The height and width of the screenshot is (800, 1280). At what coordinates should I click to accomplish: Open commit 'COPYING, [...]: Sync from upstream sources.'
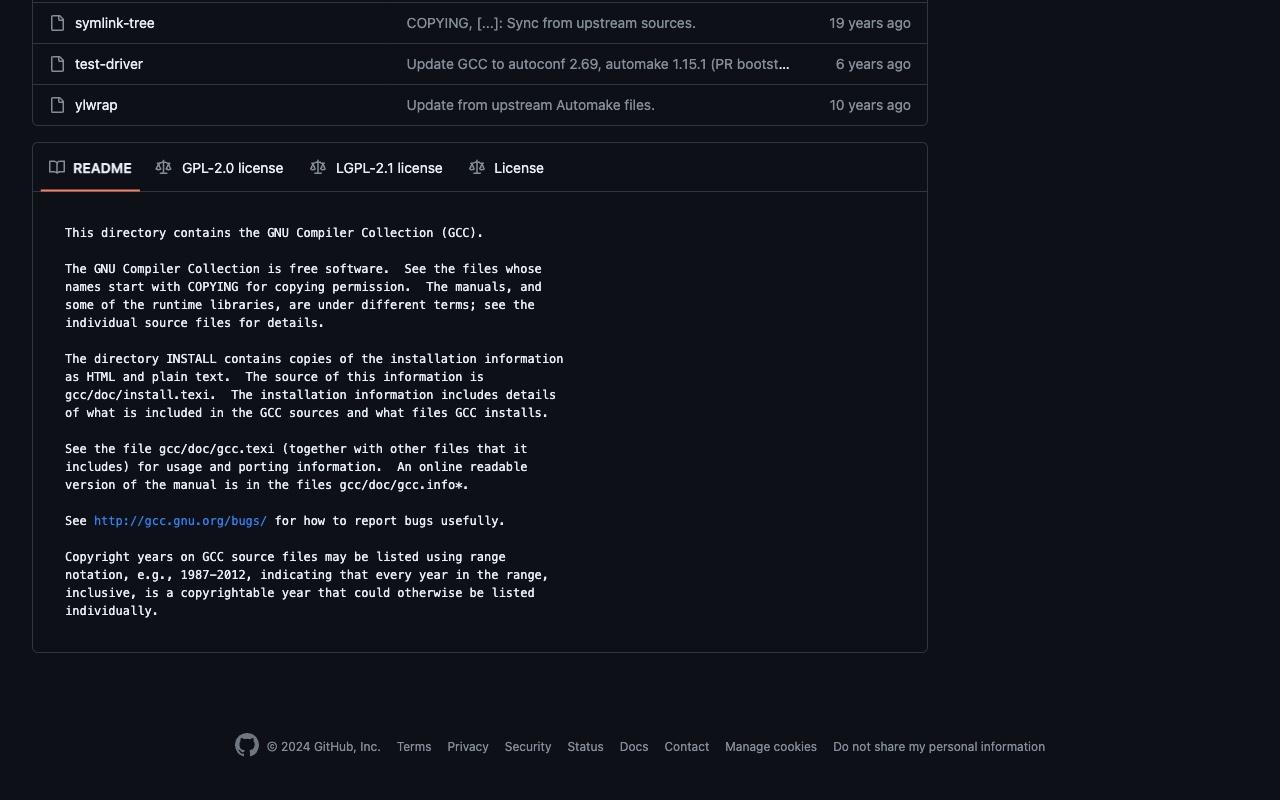[551, 23]
